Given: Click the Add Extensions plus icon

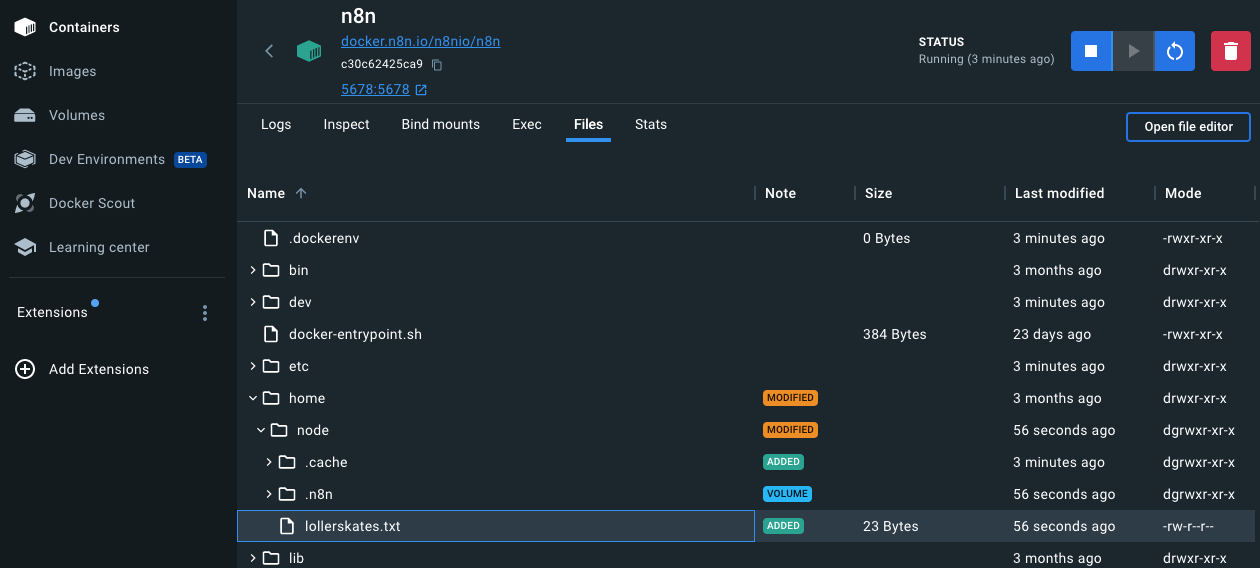Looking at the screenshot, I should pyautogui.click(x=25, y=369).
